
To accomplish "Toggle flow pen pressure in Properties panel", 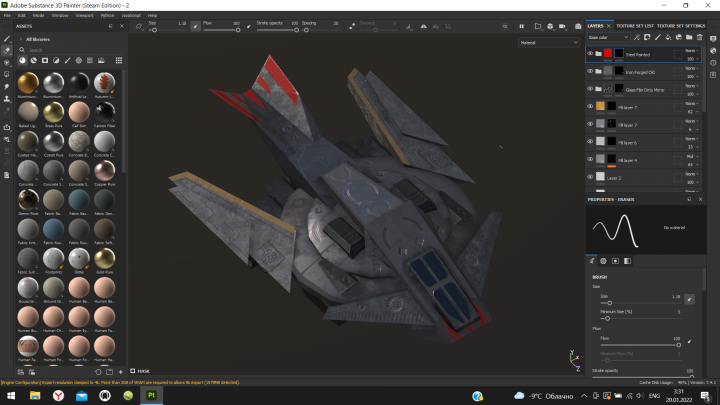I will pyautogui.click(x=689, y=341).
